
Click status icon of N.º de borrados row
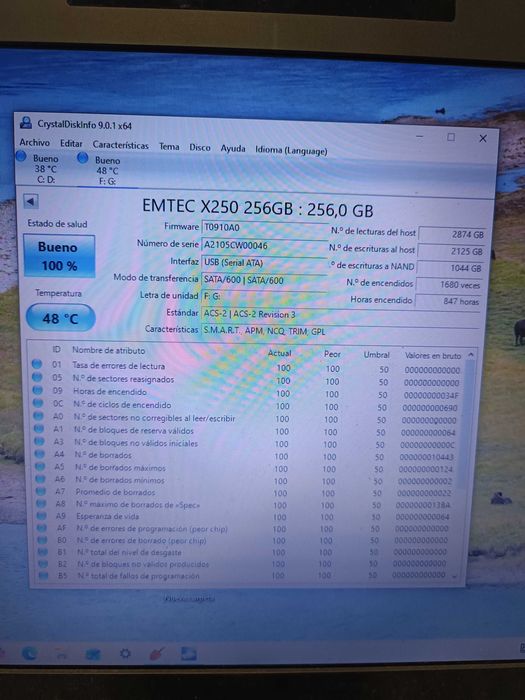pyautogui.click(x=40, y=454)
